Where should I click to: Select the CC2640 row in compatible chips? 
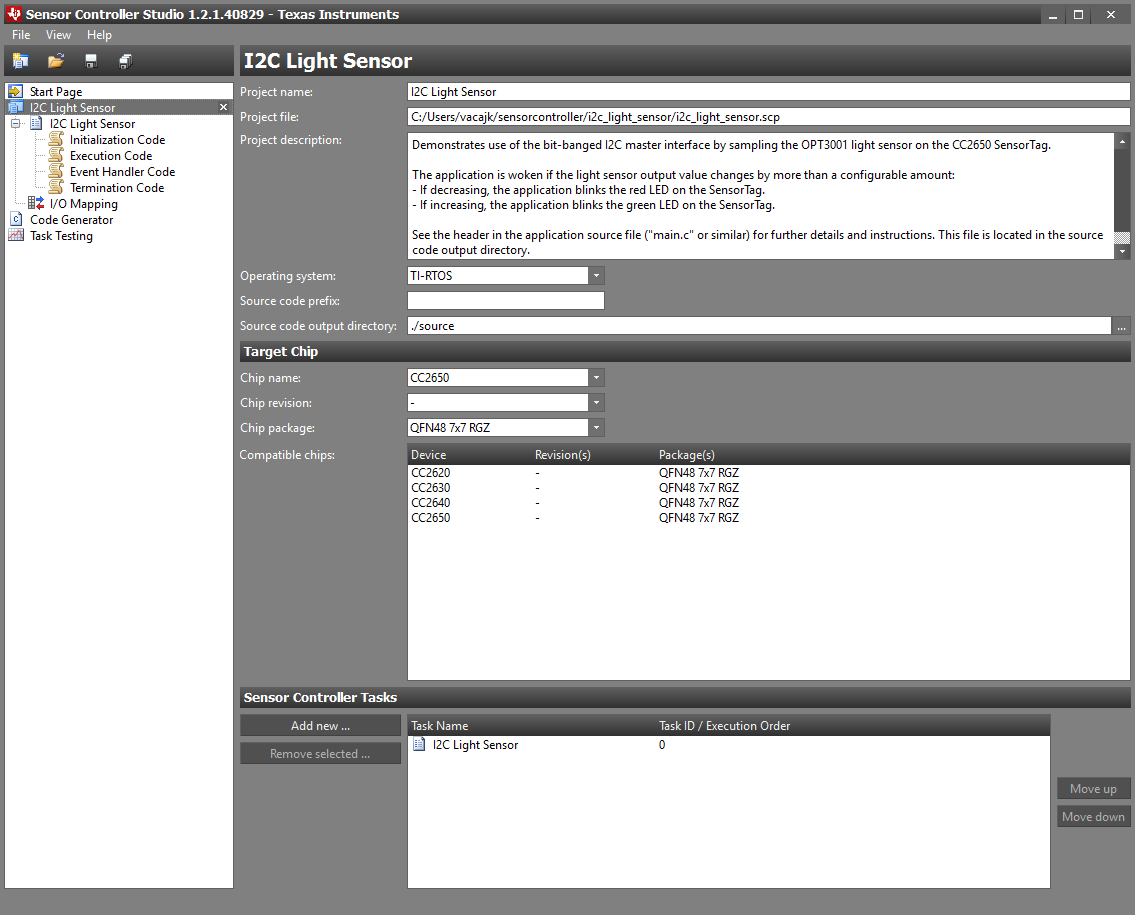pyautogui.click(x=768, y=502)
